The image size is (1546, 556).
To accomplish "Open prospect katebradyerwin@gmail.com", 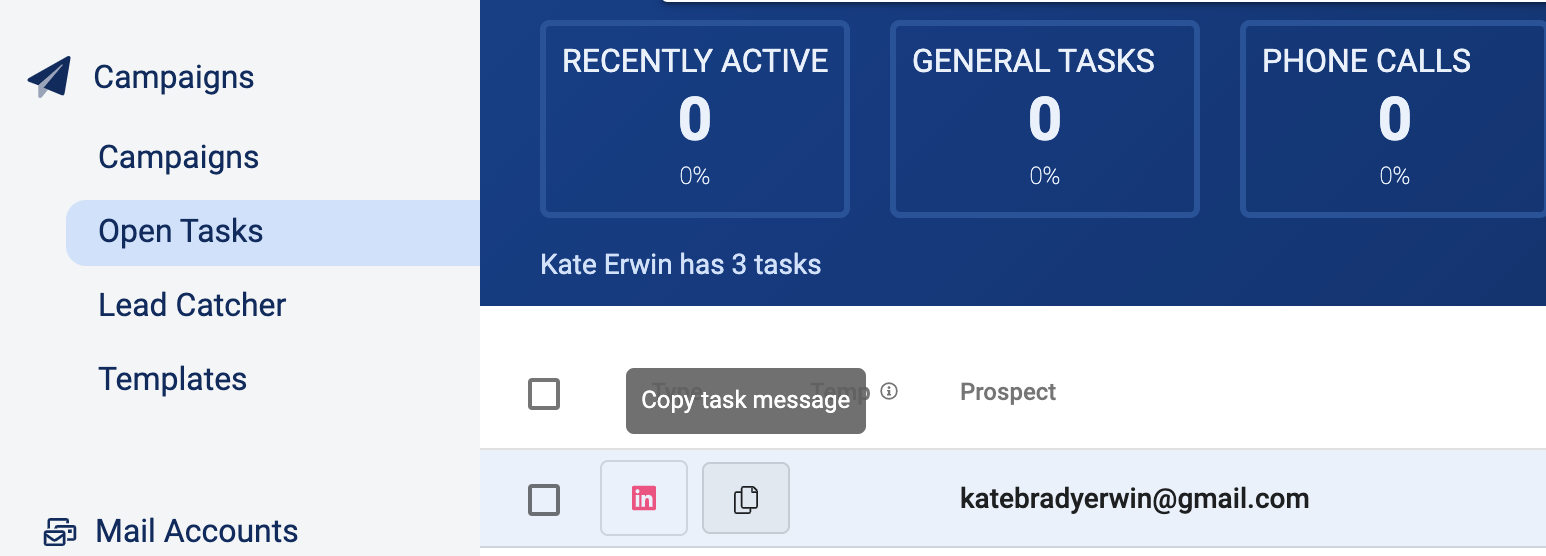I will (1134, 498).
